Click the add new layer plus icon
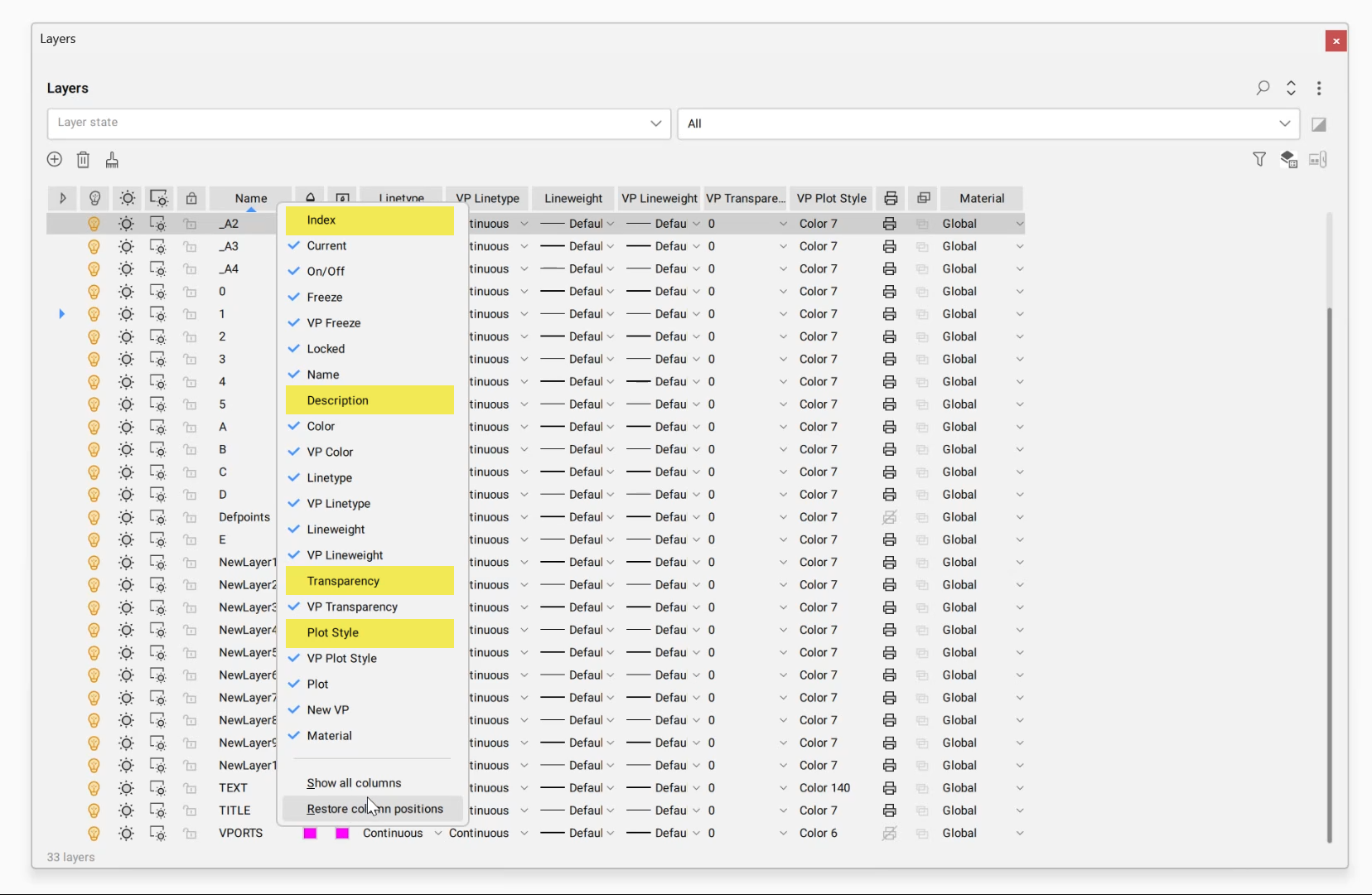 point(55,159)
